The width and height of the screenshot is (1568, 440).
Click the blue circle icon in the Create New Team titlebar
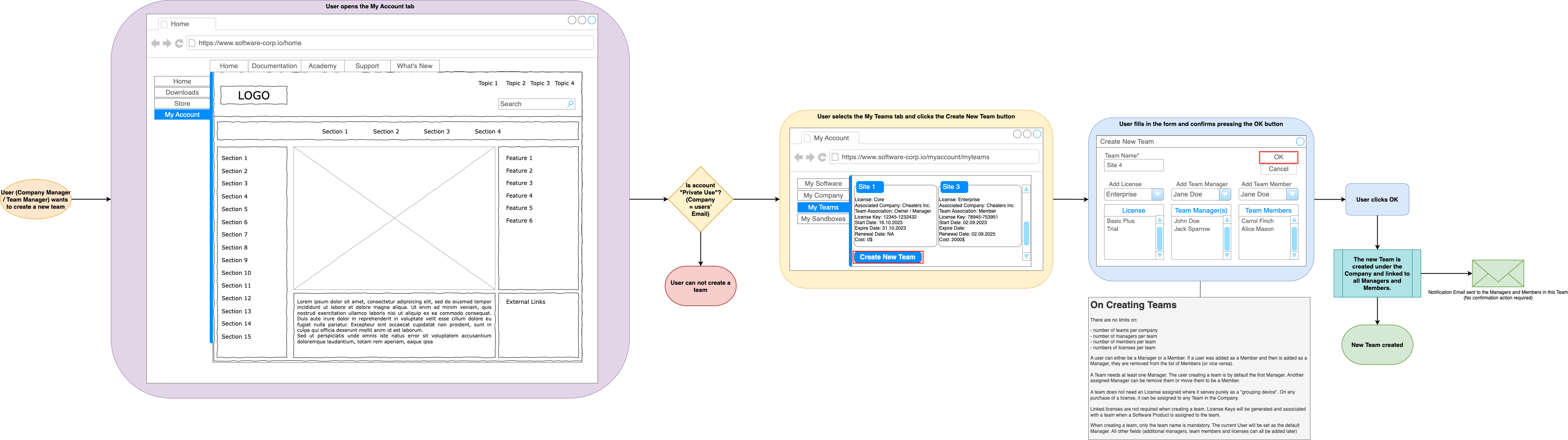coord(1300,141)
